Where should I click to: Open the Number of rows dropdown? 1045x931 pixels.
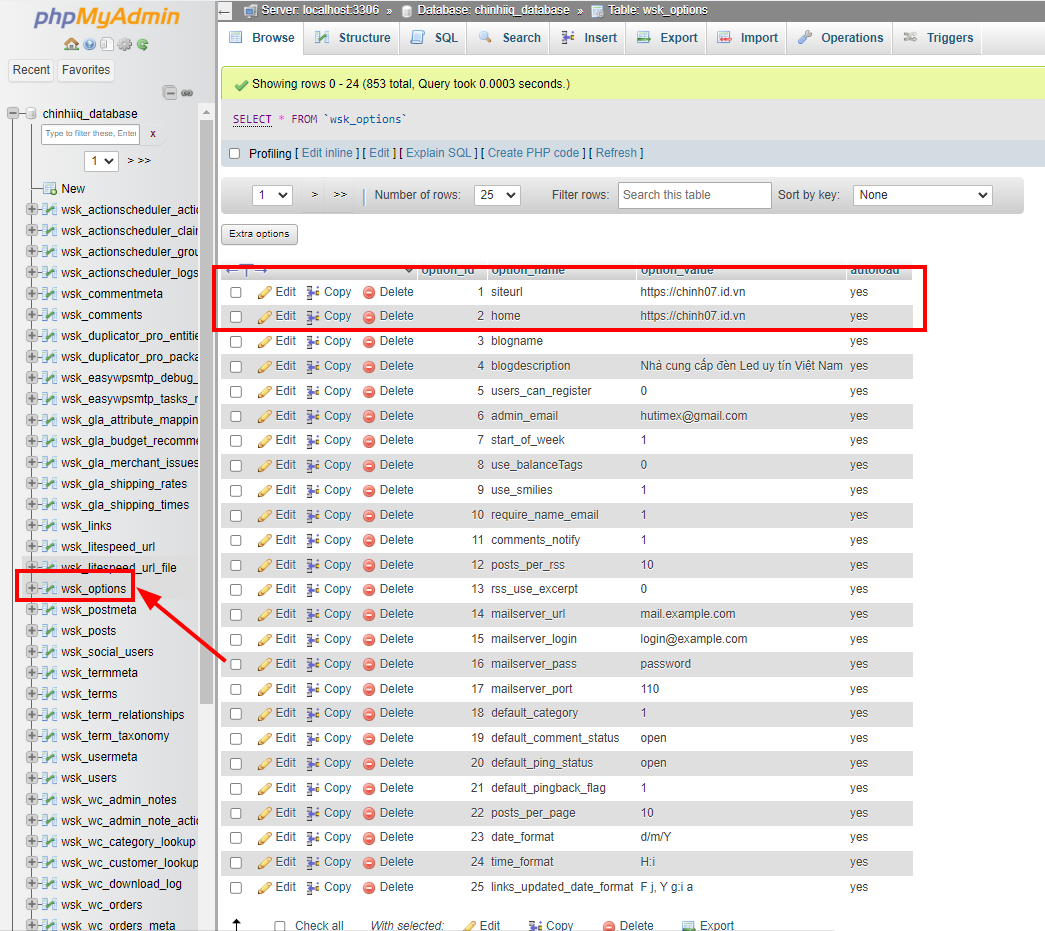click(x=497, y=195)
